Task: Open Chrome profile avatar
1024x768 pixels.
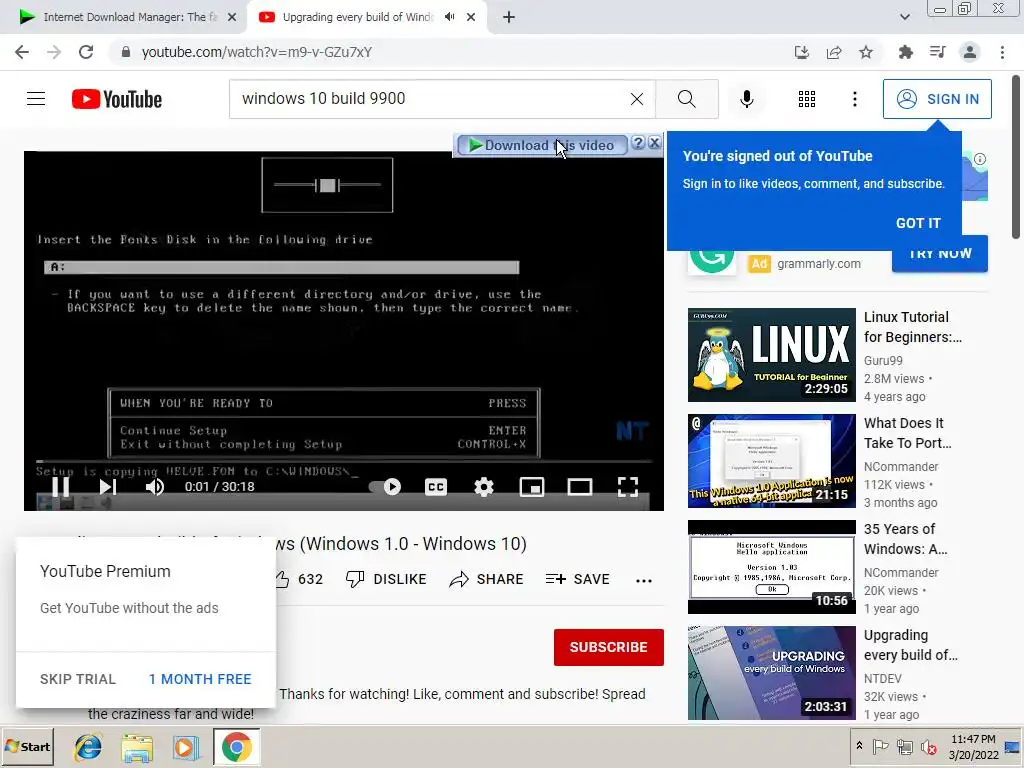Action: (970, 52)
